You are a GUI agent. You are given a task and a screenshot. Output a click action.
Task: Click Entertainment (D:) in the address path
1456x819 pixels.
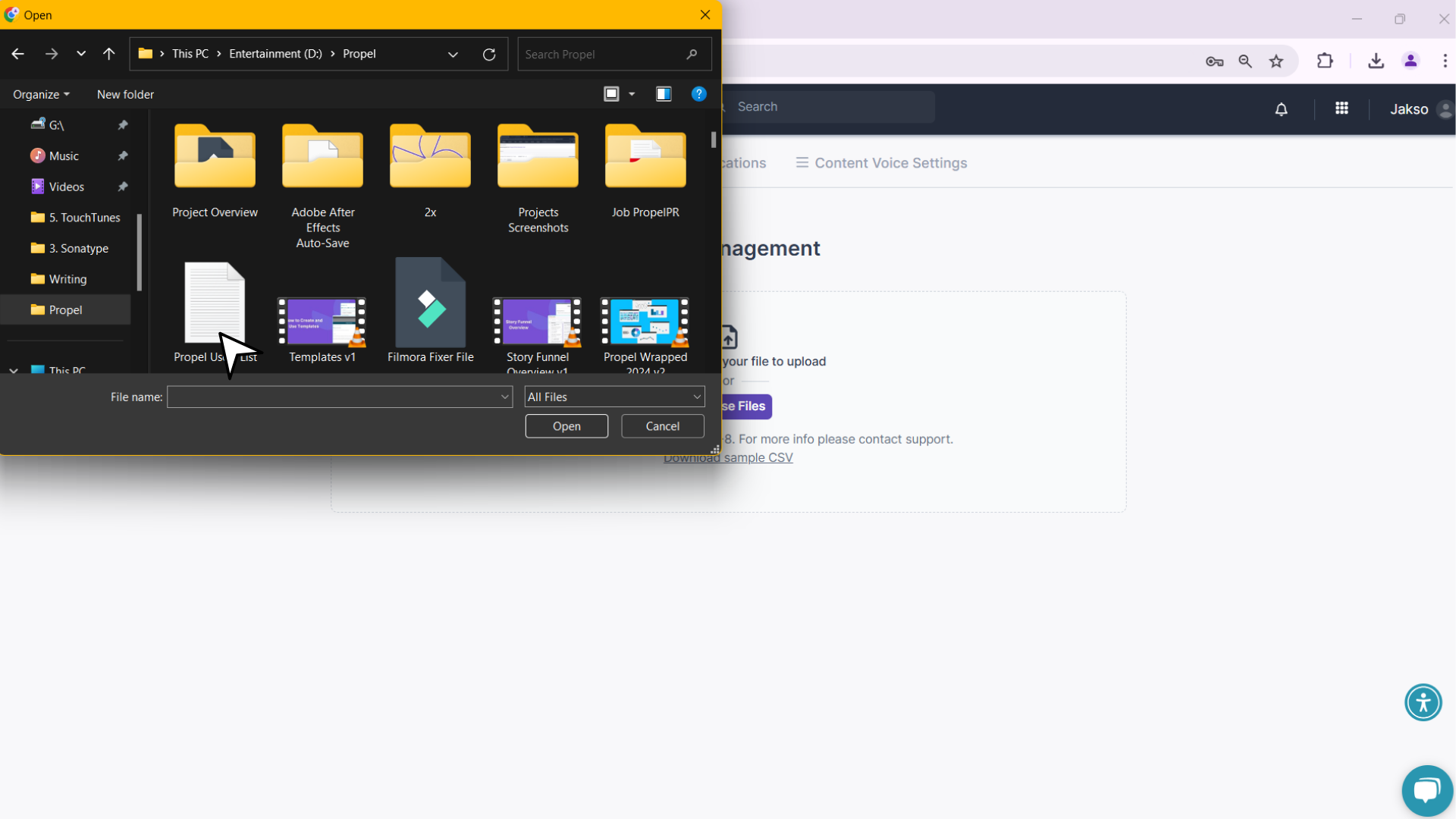click(275, 54)
